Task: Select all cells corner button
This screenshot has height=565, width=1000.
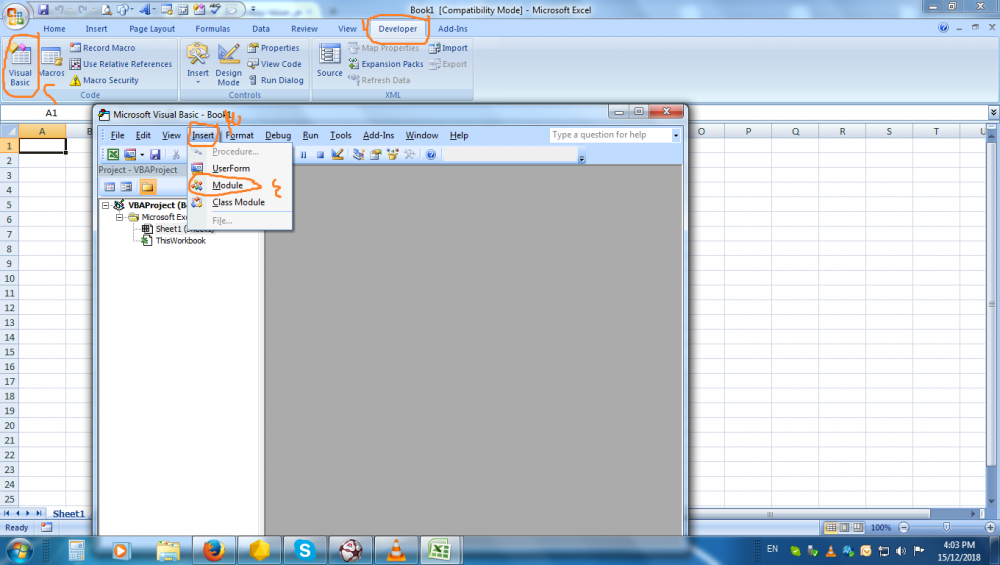Action: click(x=10, y=131)
